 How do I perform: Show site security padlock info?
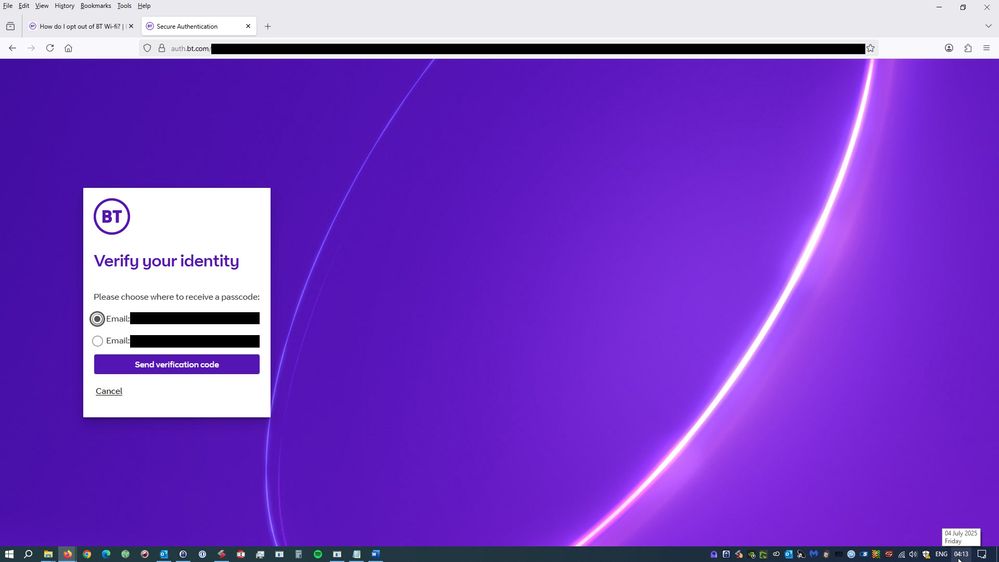(161, 48)
